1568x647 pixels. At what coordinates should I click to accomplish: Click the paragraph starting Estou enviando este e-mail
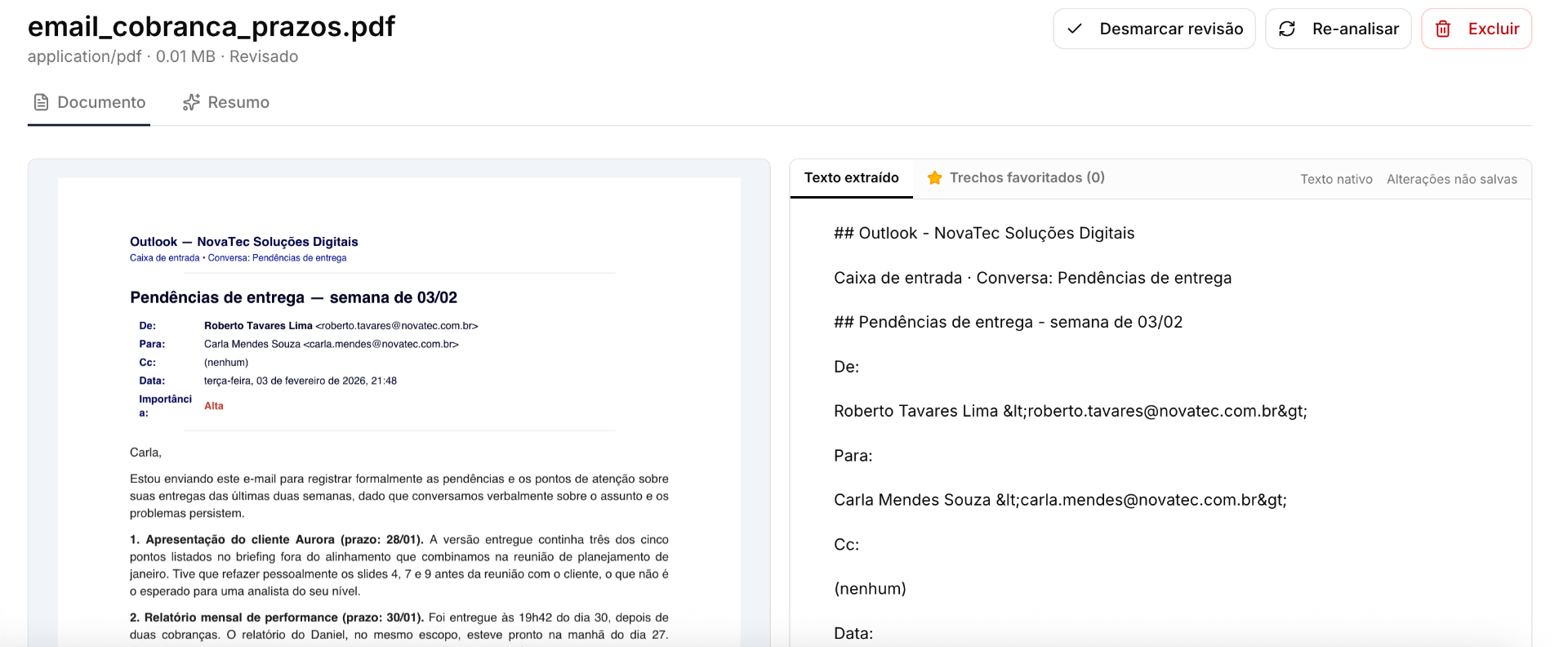[x=399, y=496]
